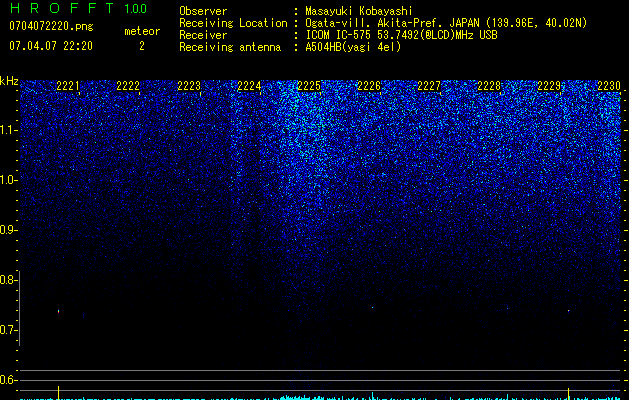Click the meteor label
The image size is (629, 400).
pyautogui.click(x=142, y=31)
